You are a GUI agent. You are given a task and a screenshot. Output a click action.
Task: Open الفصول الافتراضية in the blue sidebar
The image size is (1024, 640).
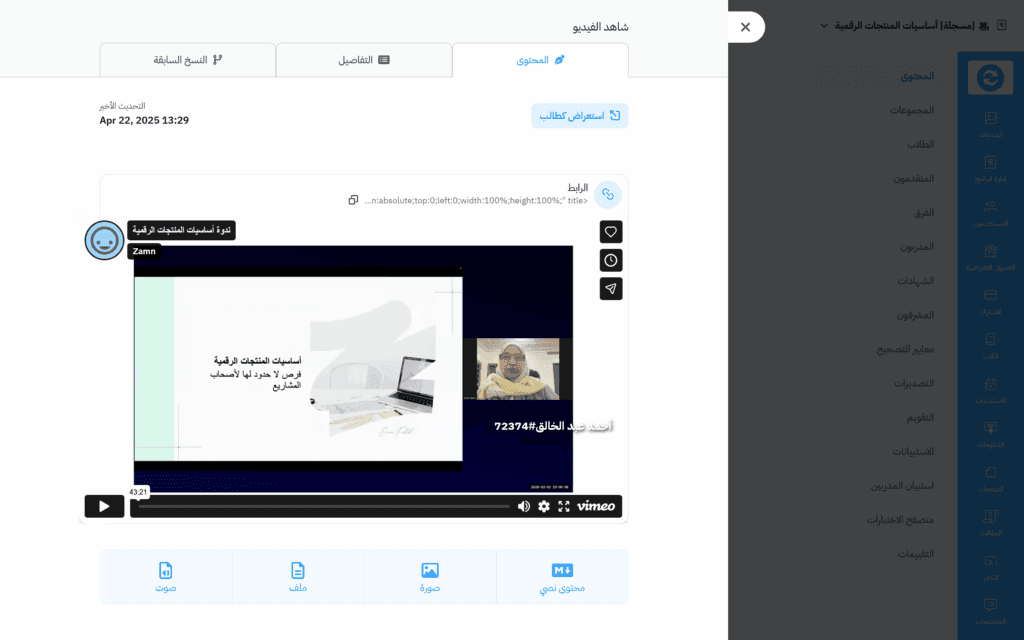coord(991,257)
